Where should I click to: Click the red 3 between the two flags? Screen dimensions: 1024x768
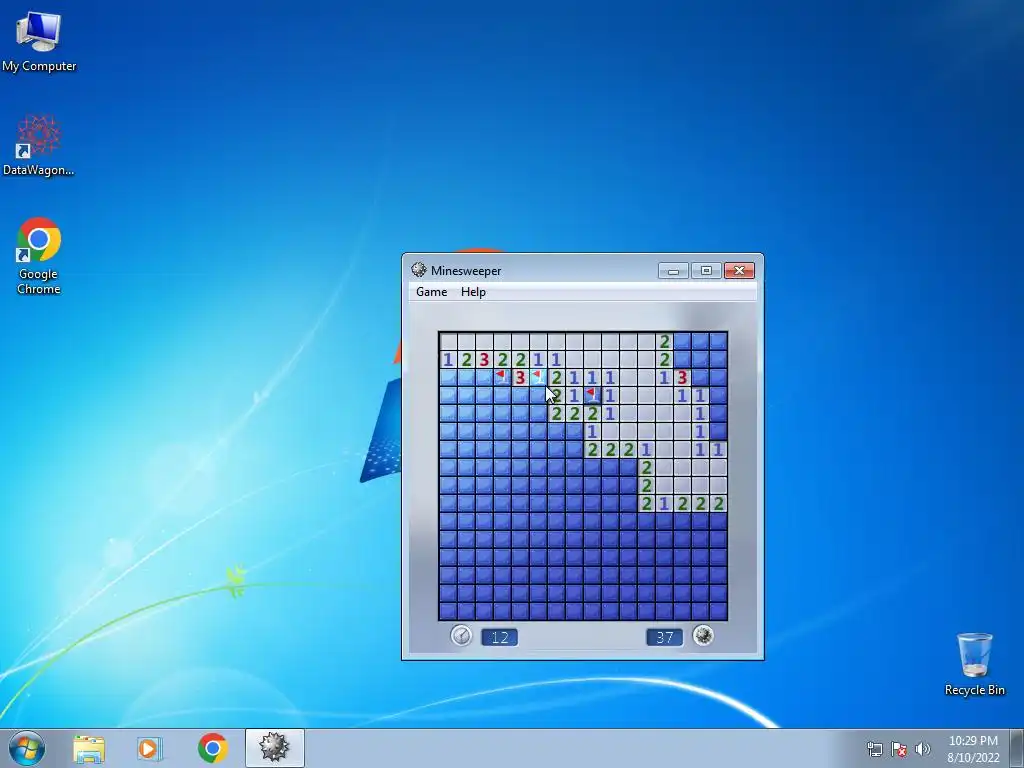(520, 377)
